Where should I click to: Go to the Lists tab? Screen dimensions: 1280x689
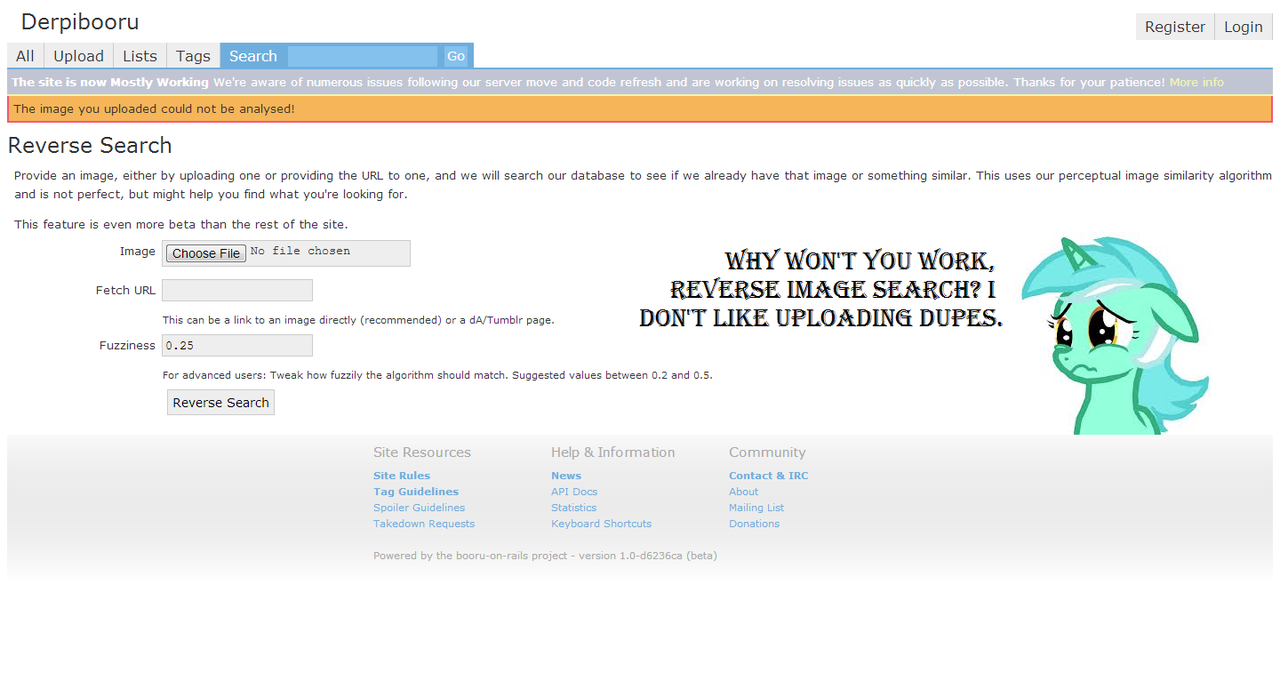pos(139,56)
